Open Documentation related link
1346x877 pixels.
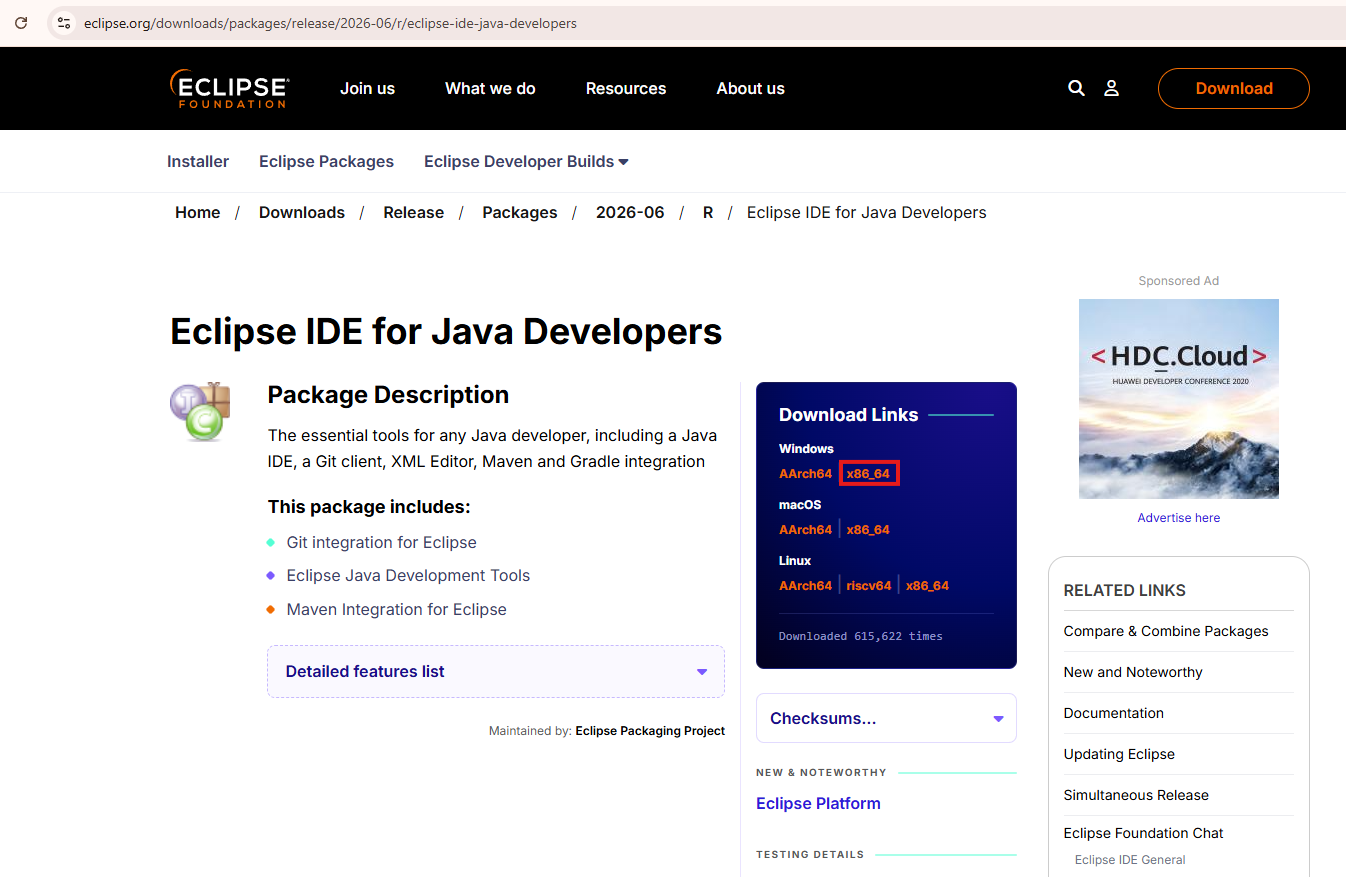click(1114, 713)
